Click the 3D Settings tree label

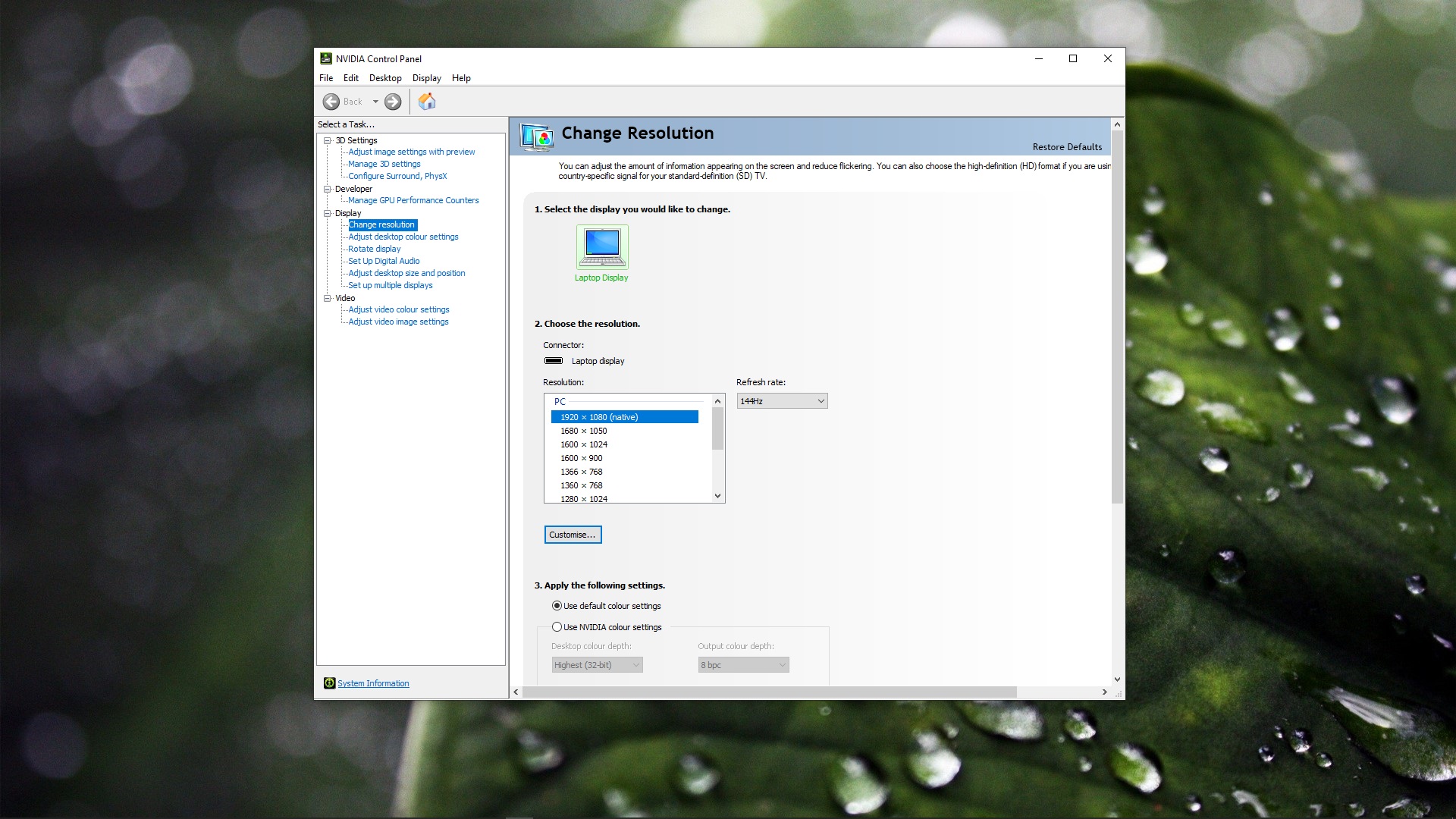pos(356,140)
